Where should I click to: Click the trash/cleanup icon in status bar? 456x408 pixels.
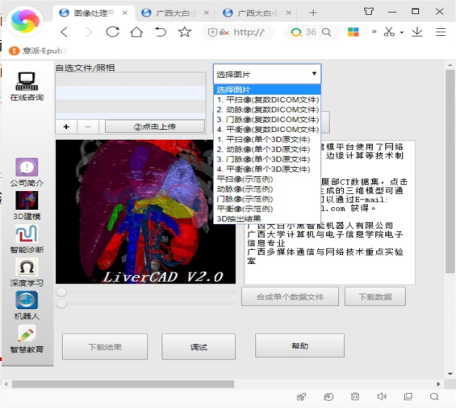[355, 396]
